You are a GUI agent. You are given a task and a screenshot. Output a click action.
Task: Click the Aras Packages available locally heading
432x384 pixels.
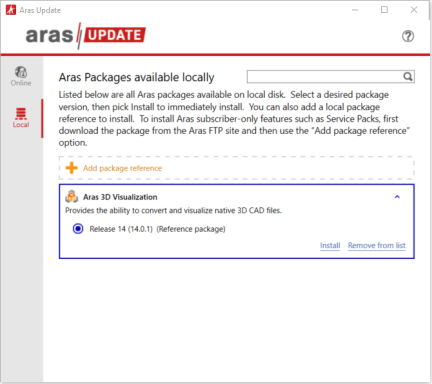(x=136, y=77)
